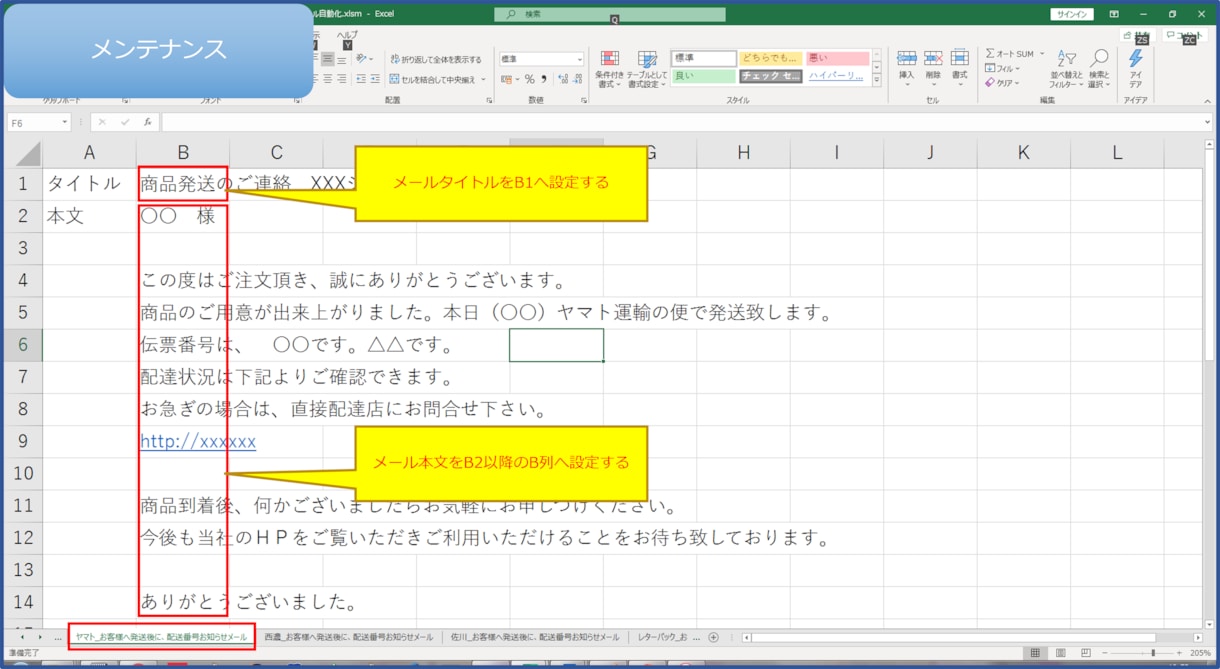Click the increase indent icon
The height and width of the screenshot is (669, 1220).
pyautogui.click(x=373, y=79)
